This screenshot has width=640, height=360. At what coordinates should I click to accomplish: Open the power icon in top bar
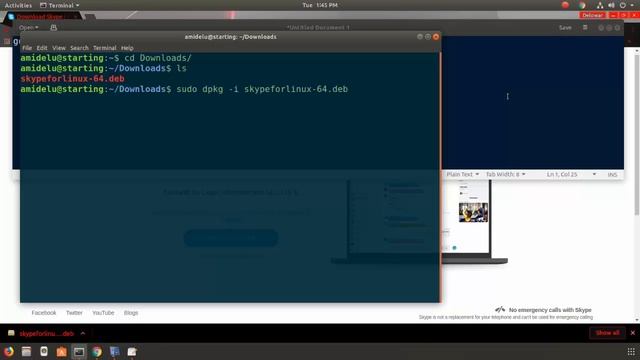pyautogui.click(x=622, y=5)
